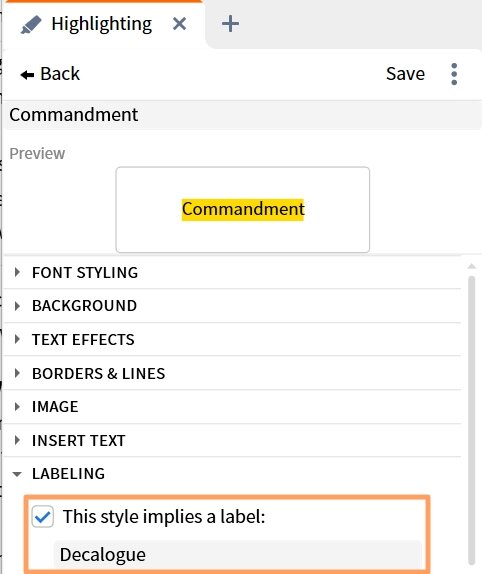Edit the Commandment style name field
482x574 pixels.
(242, 115)
